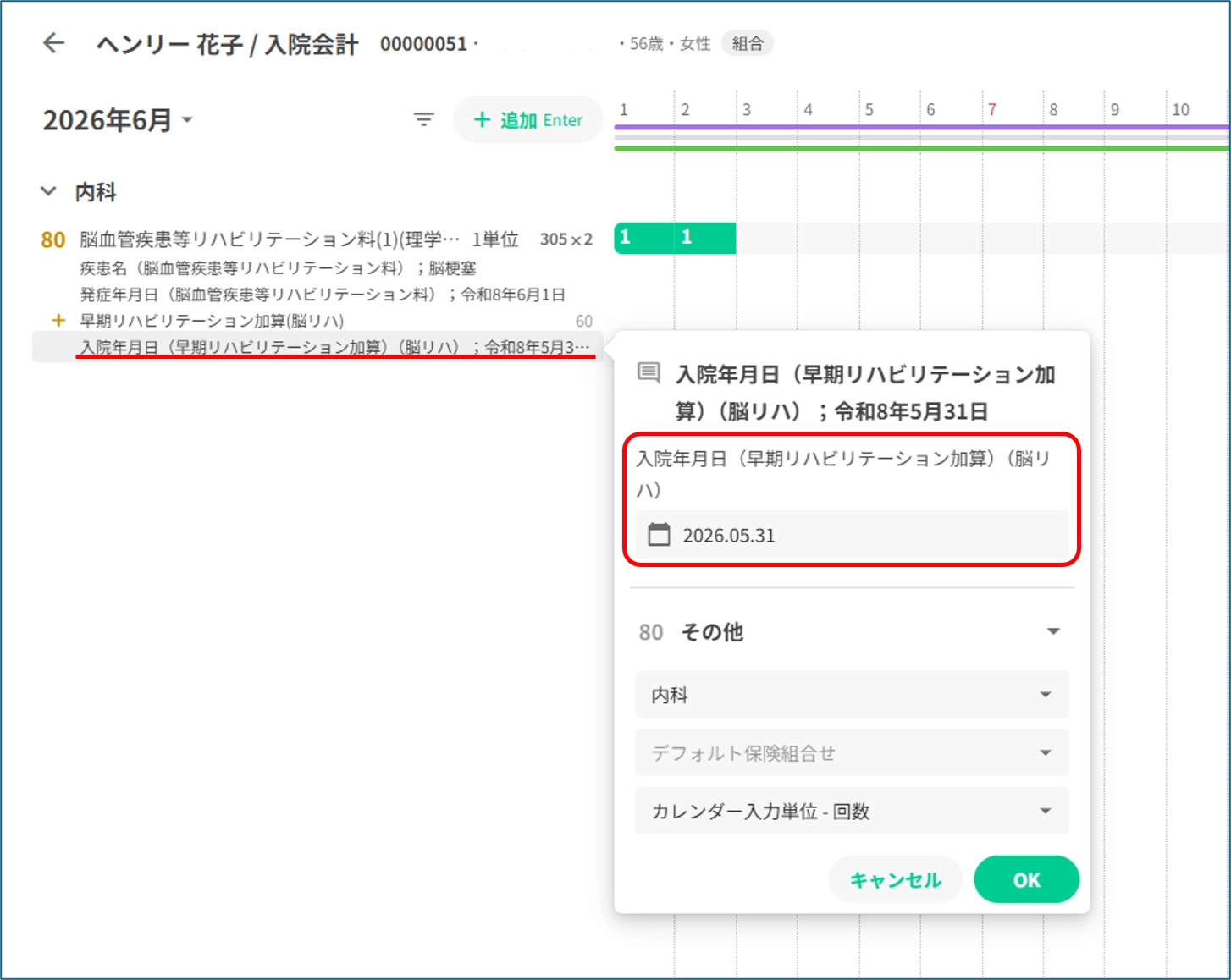This screenshot has height=980, width=1231.
Task: Click the キャンセル button
Action: (x=896, y=880)
